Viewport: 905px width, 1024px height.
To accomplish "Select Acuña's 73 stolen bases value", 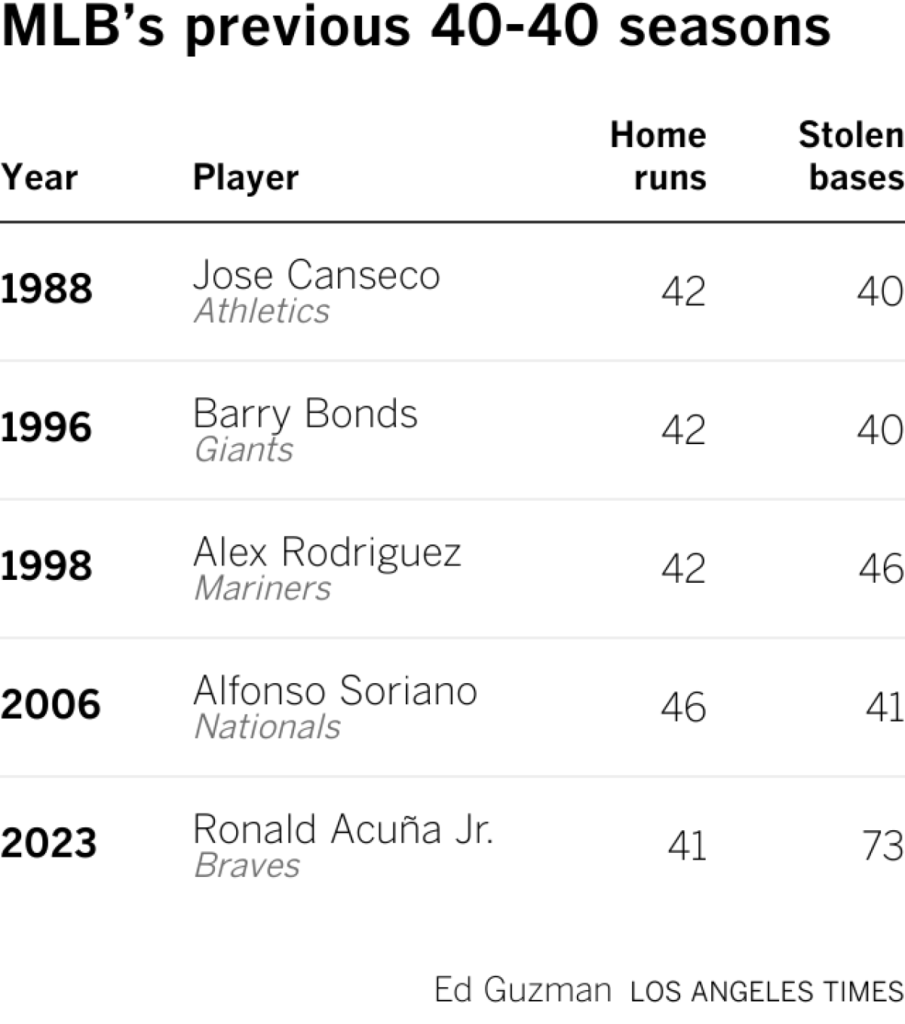I will point(883,846).
